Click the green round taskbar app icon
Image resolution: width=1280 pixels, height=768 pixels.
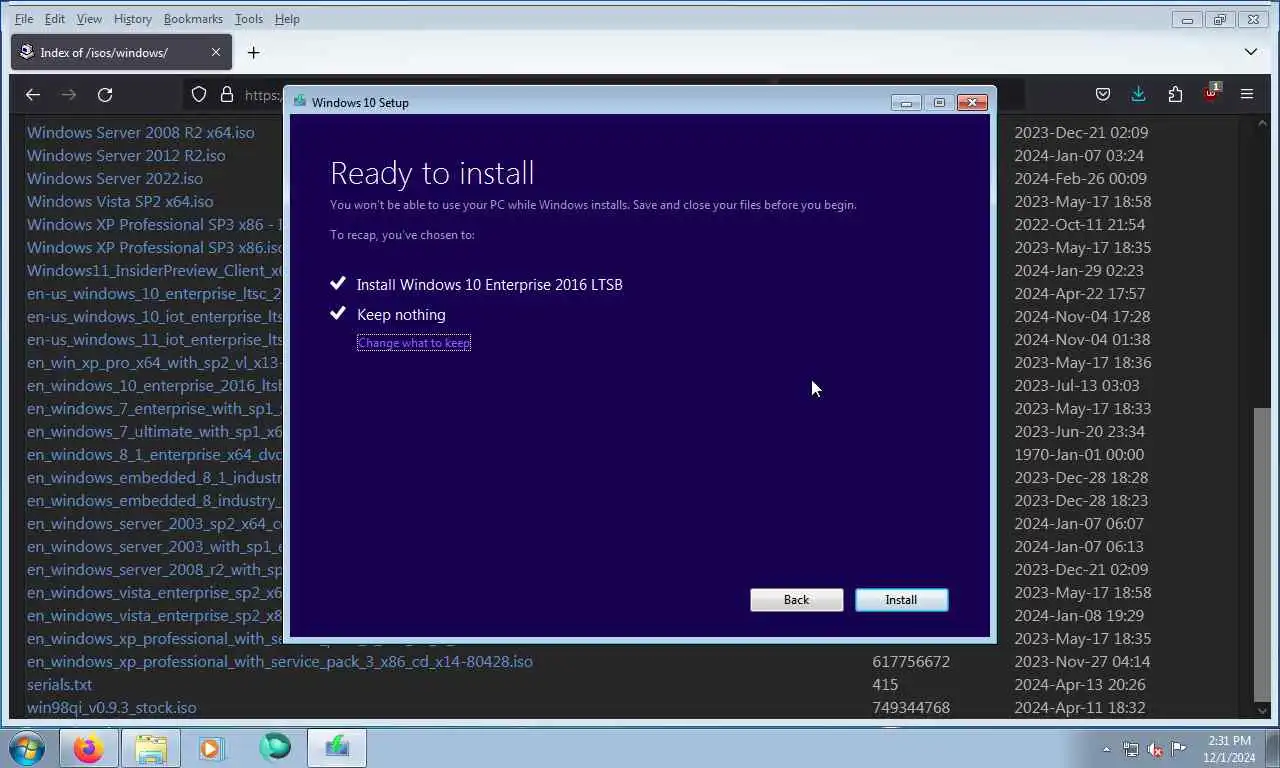click(x=274, y=747)
